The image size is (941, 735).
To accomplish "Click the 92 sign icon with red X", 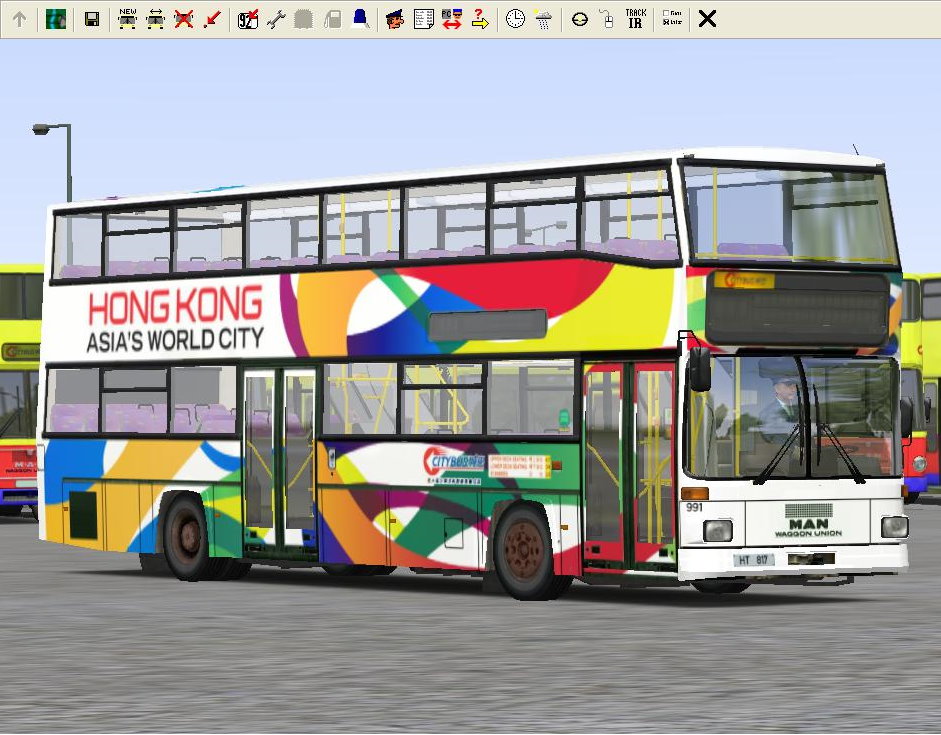I will click(248, 19).
